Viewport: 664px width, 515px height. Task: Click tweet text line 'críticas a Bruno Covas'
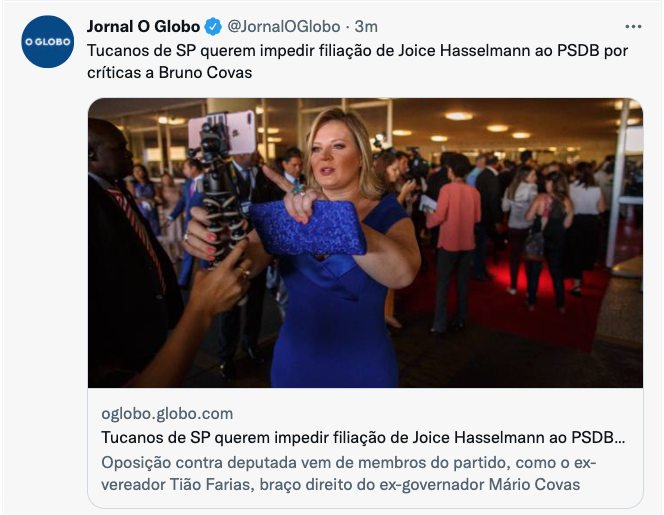coord(169,73)
